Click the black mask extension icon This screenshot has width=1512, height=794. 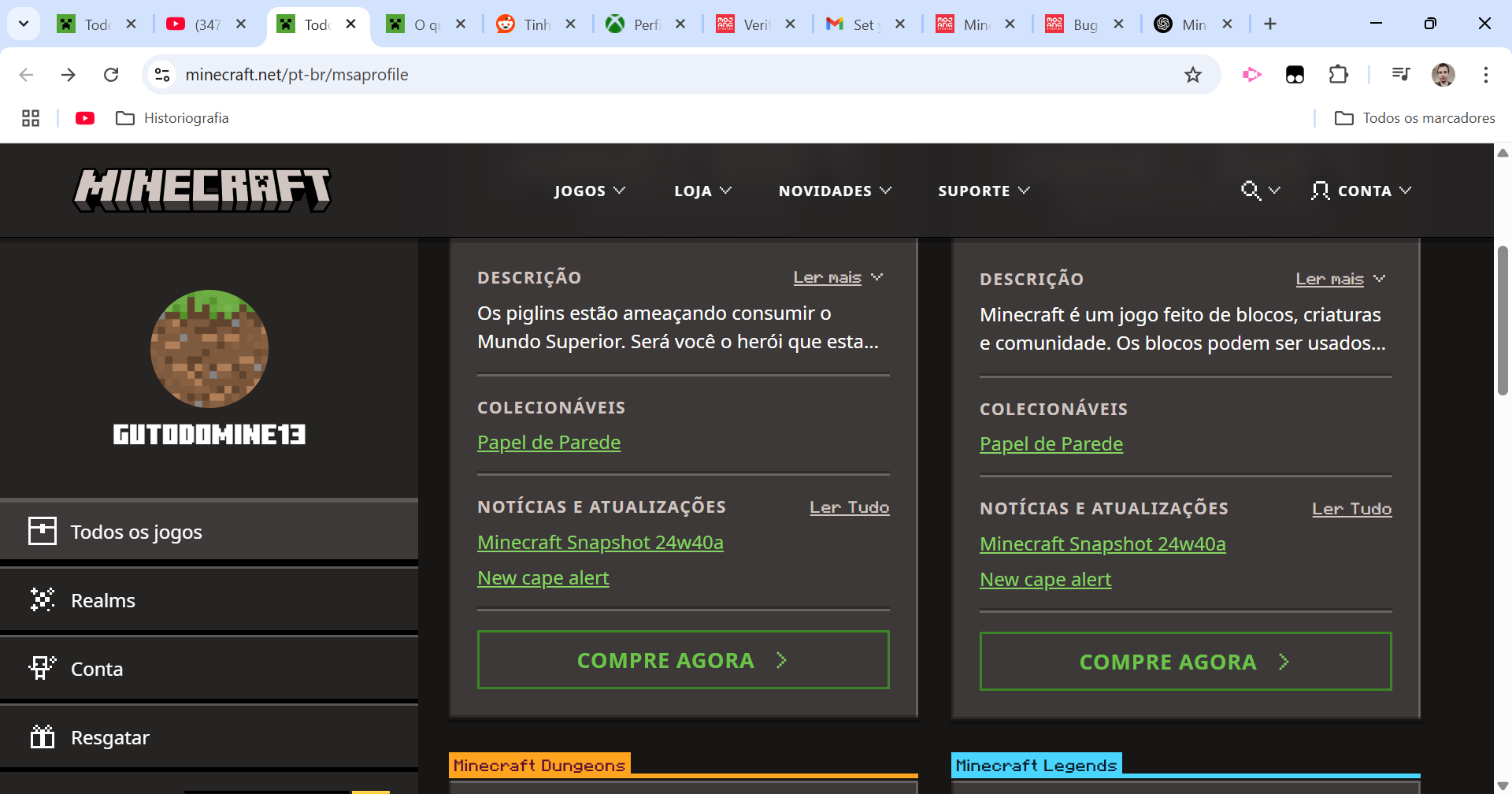(1295, 75)
